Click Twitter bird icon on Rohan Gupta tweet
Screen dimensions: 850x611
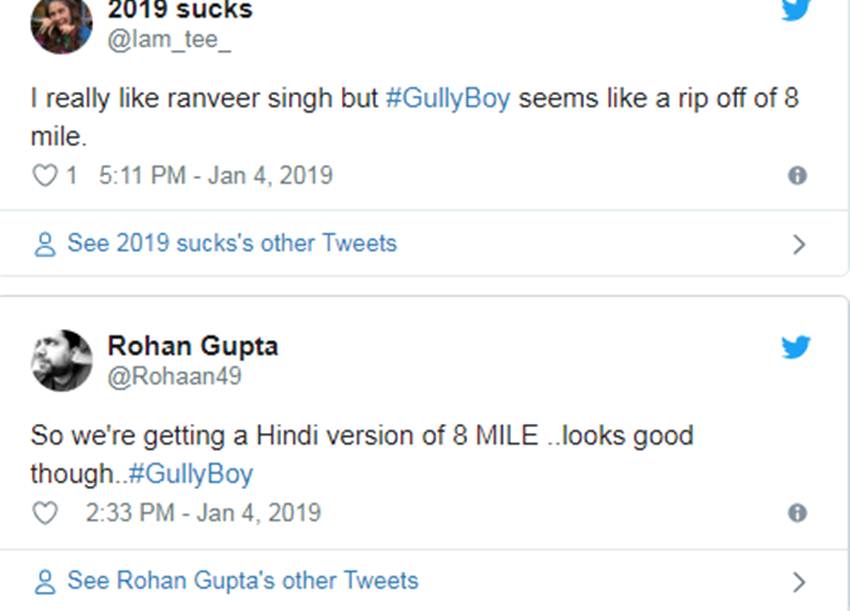[795, 347]
